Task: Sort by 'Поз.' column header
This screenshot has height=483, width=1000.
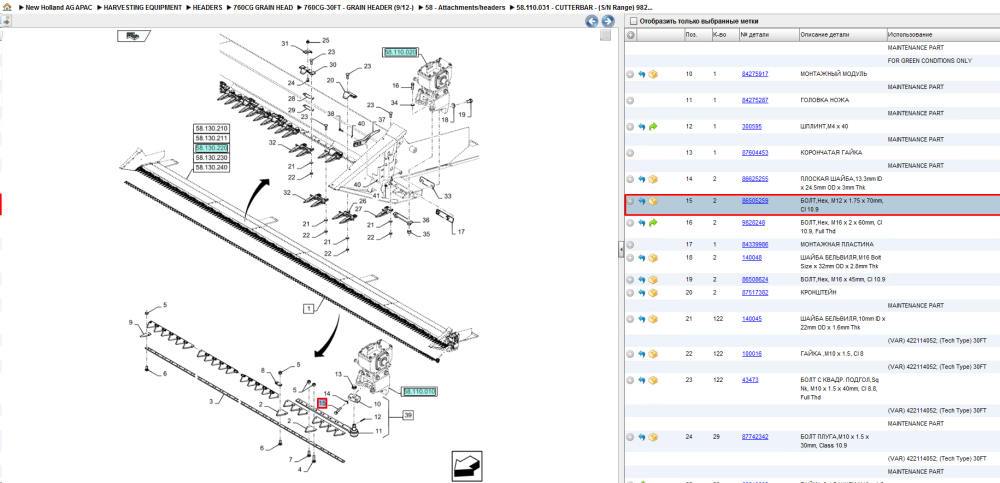Action: click(696, 34)
